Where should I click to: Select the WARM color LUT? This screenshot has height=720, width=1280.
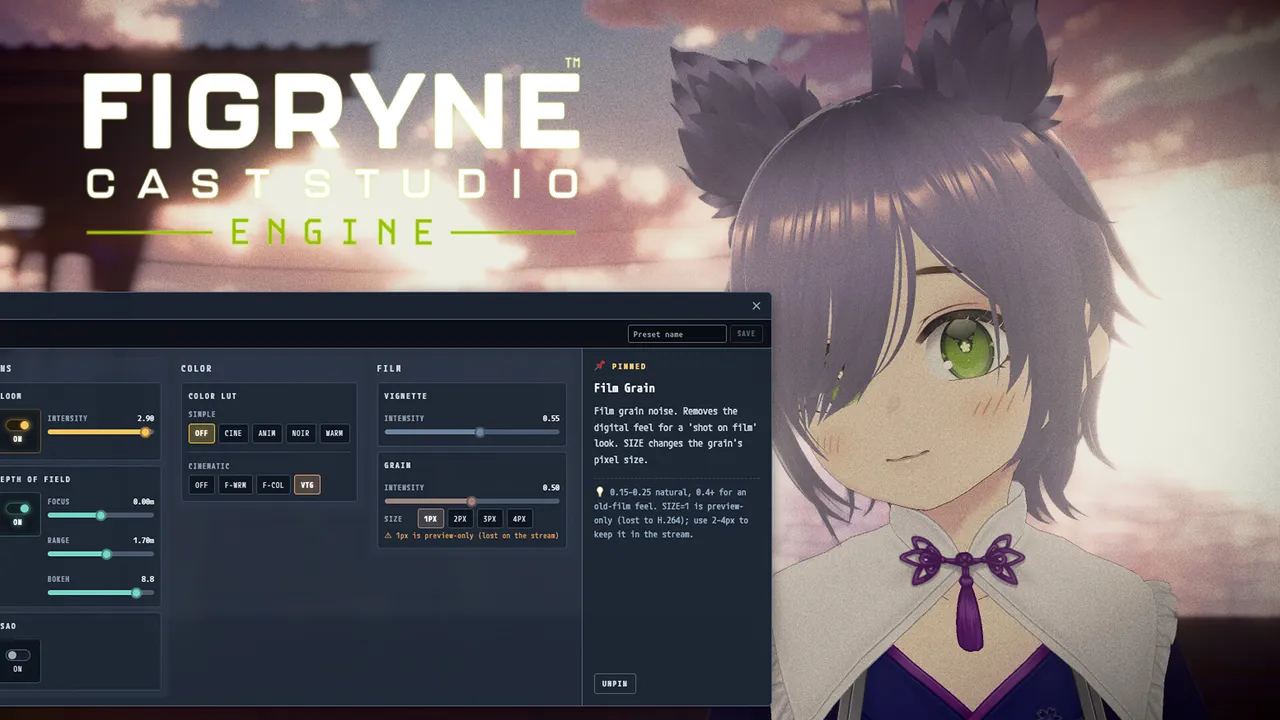tap(334, 433)
